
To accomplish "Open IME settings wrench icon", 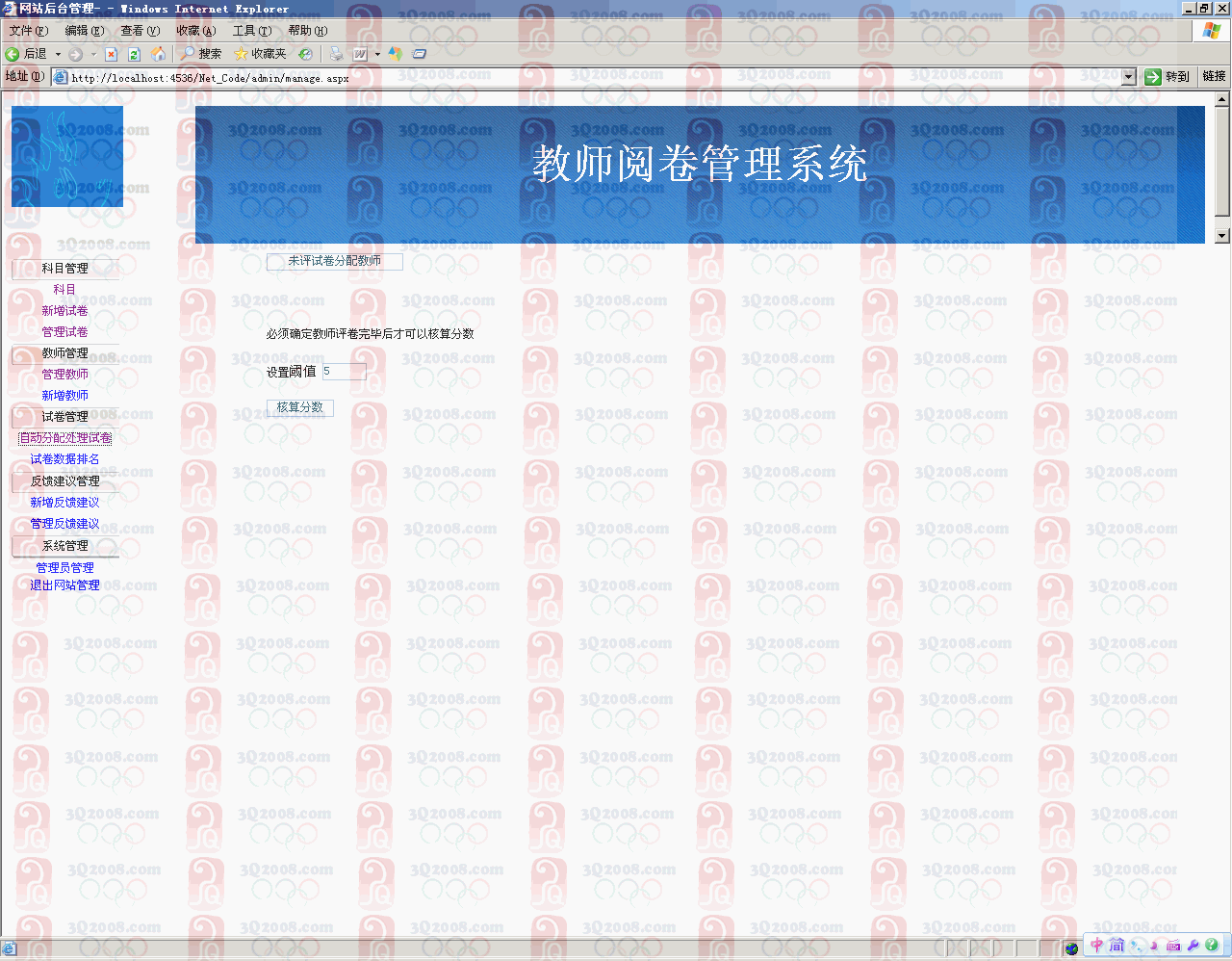I will pyautogui.click(x=1193, y=947).
